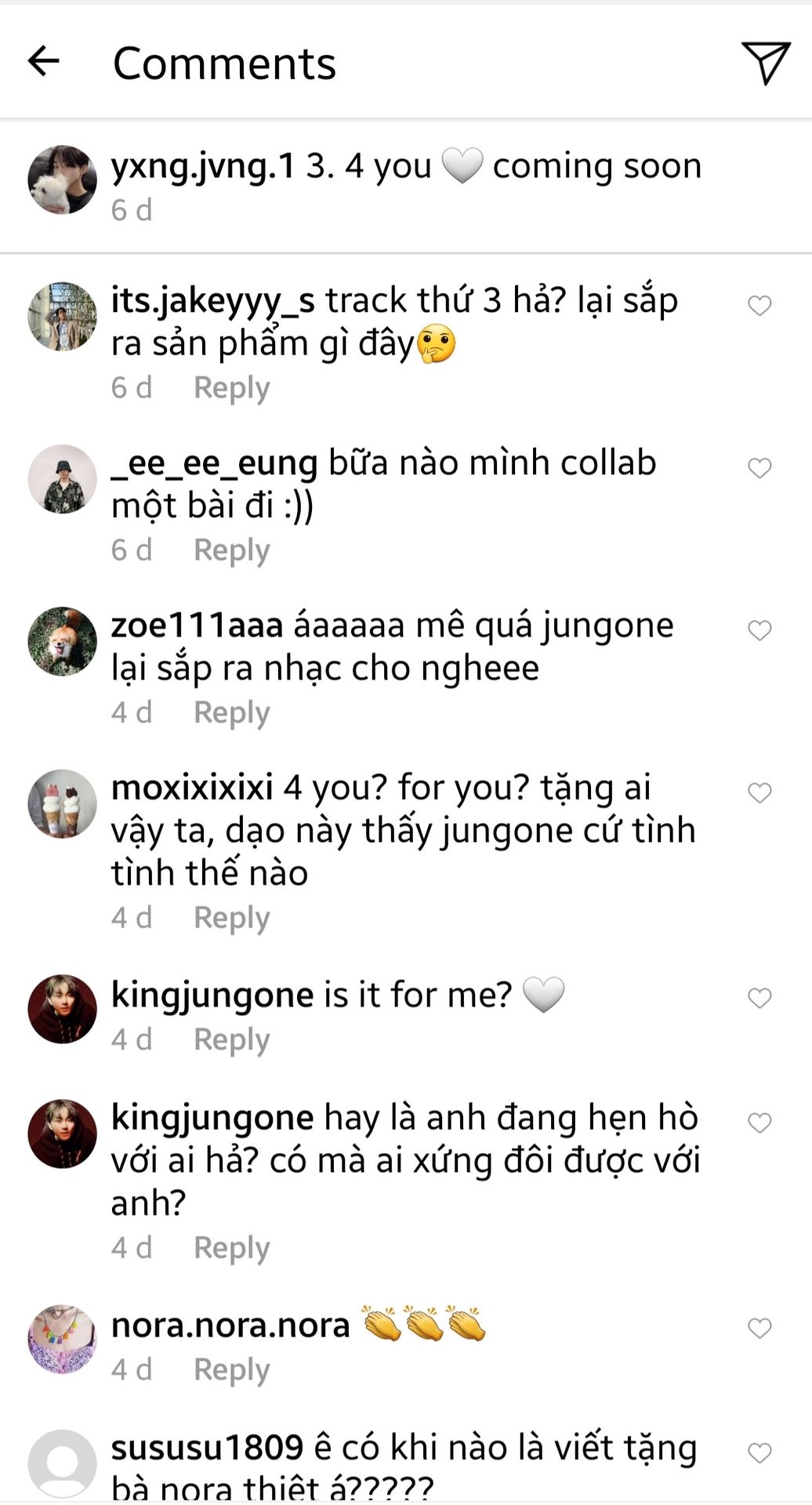Reply to _ee_ee_eung comment
812x1505 pixels.
click(x=231, y=549)
